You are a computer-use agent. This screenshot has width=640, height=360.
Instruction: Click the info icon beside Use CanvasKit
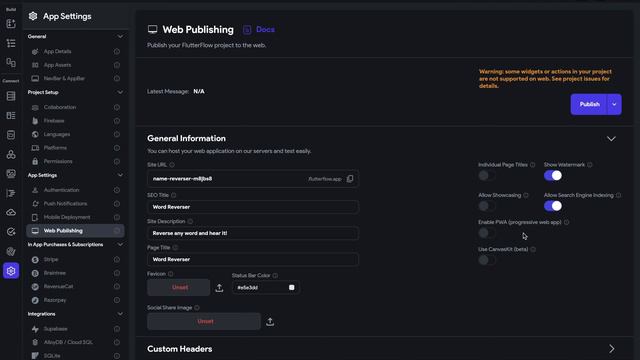(x=533, y=249)
